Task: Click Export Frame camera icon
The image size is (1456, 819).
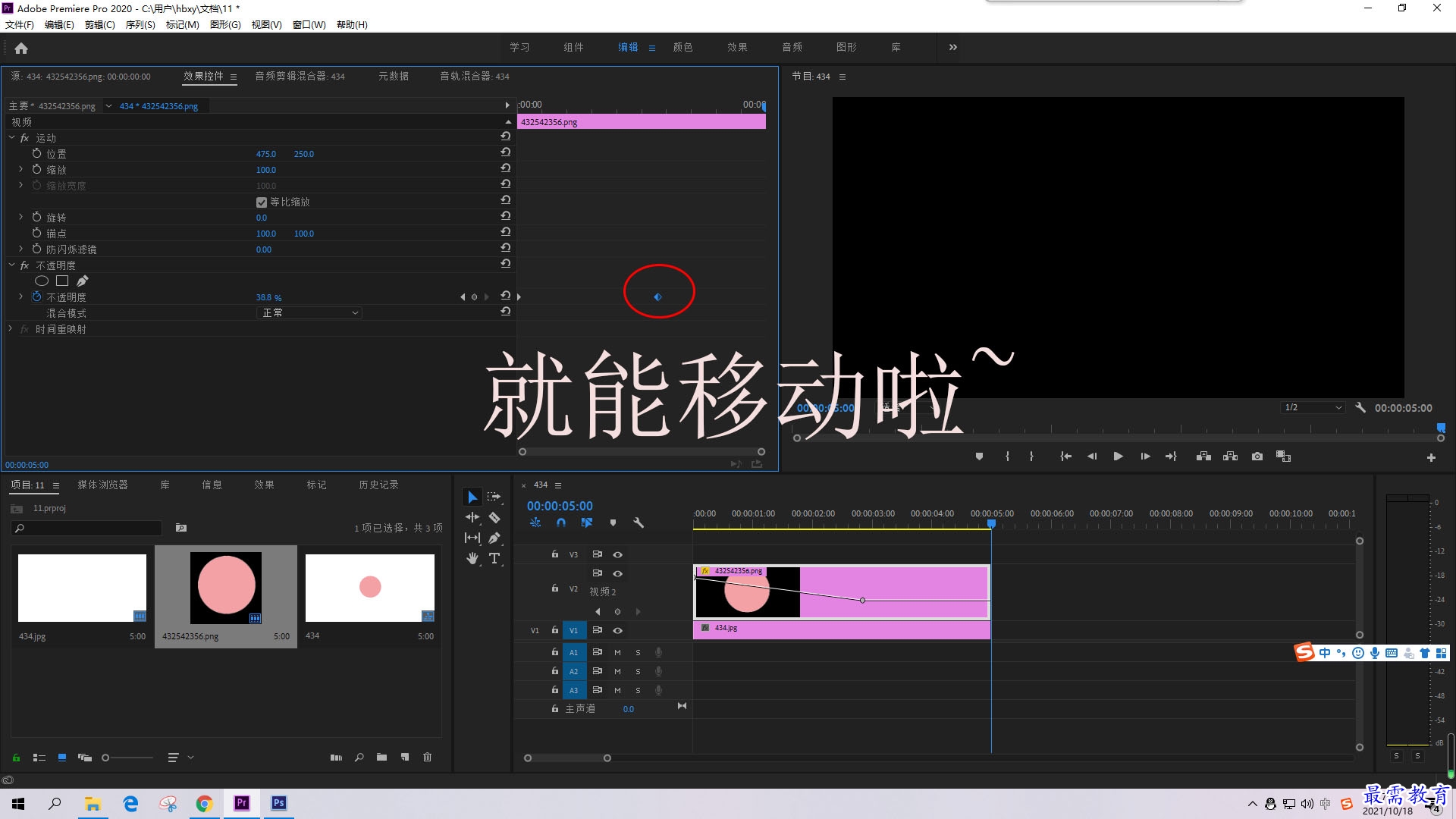Action: [x=1257, y=457]
